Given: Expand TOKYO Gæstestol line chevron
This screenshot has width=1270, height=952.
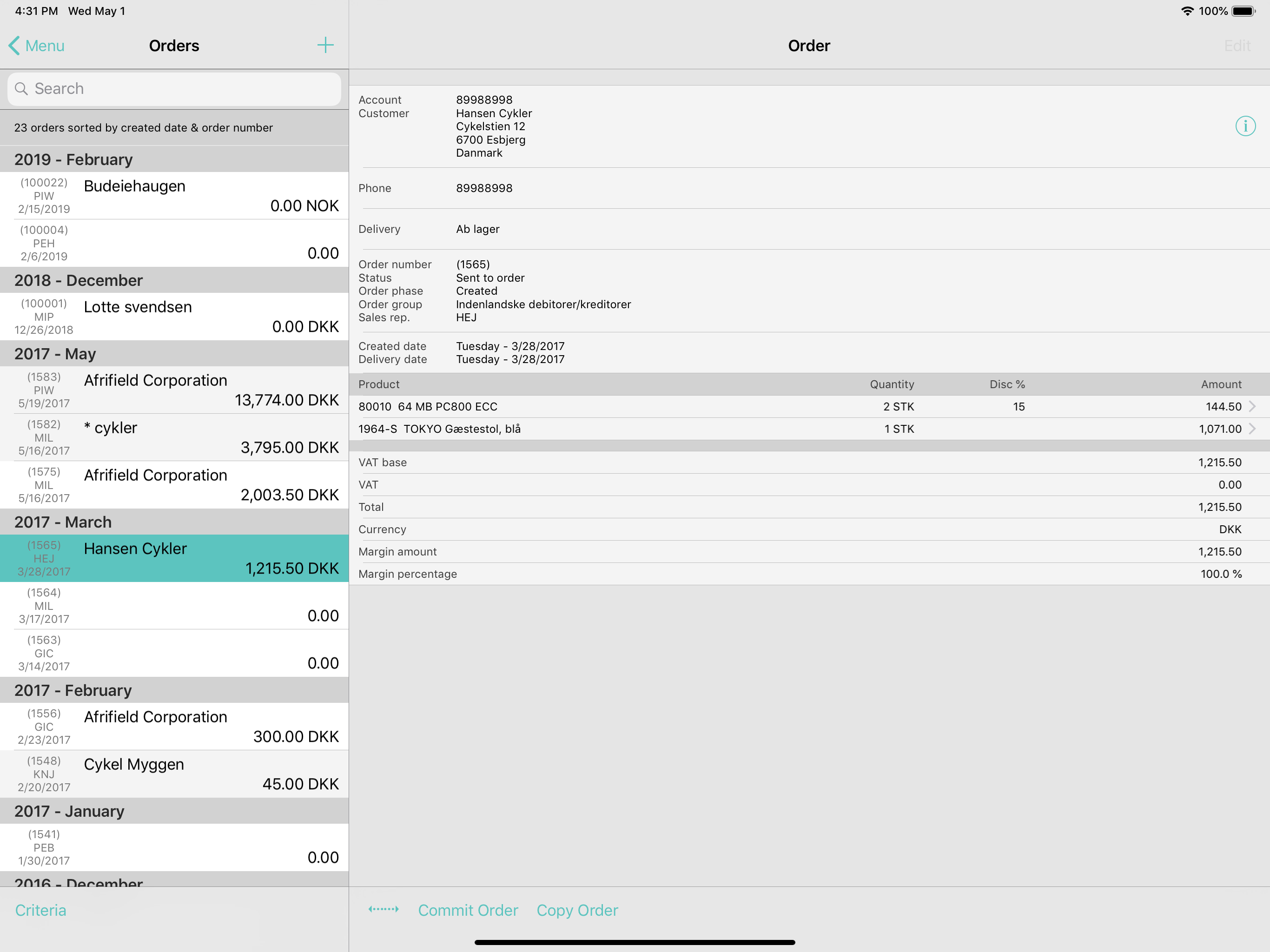Looking at the screenshot, I should coord(1252,429).
